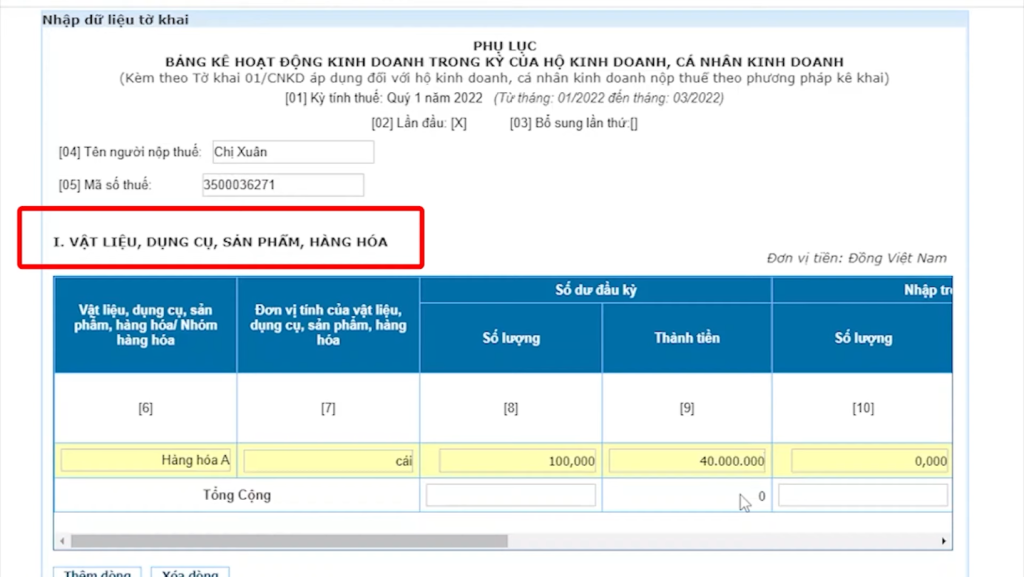Click the '[9]' column index cell
This screenshot has width=1024, height=577.
(687, 408)
